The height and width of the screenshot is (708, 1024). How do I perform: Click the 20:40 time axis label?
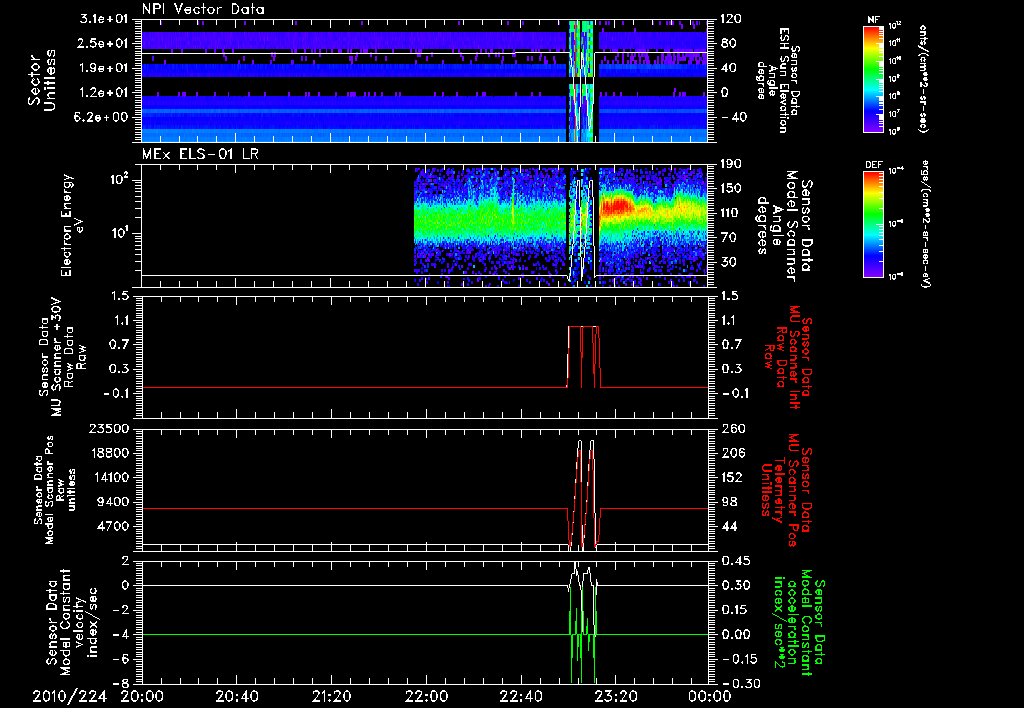tap(236, 696)
